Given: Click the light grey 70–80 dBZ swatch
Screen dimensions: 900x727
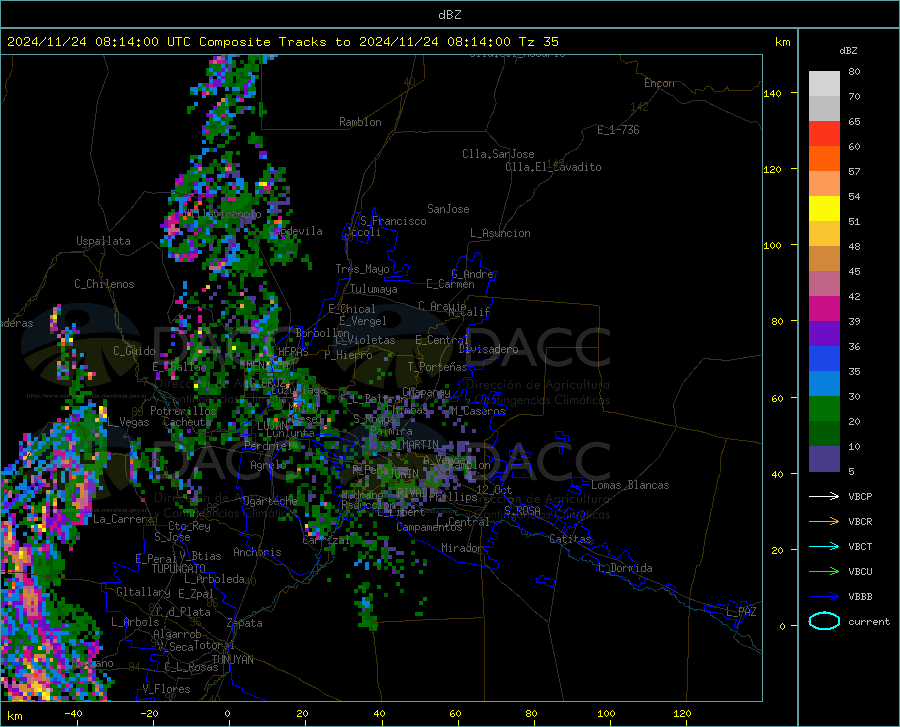Looking at the screenshot, I should point(824,84).
